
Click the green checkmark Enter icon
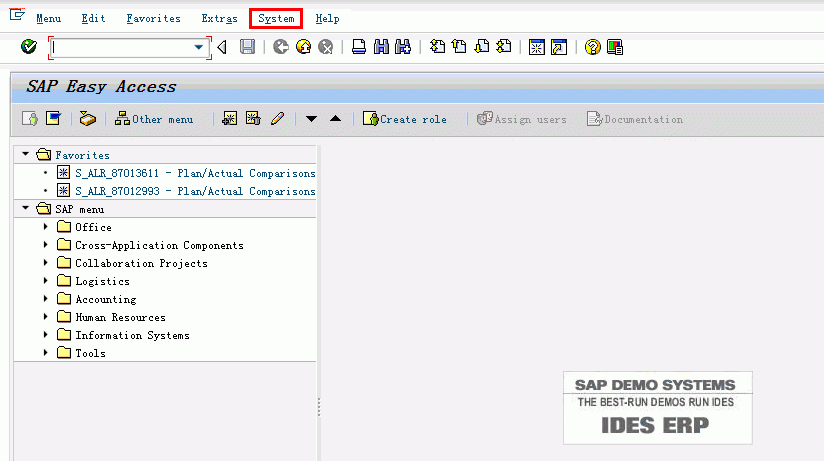pyautogui.click(x=29, y=47)
